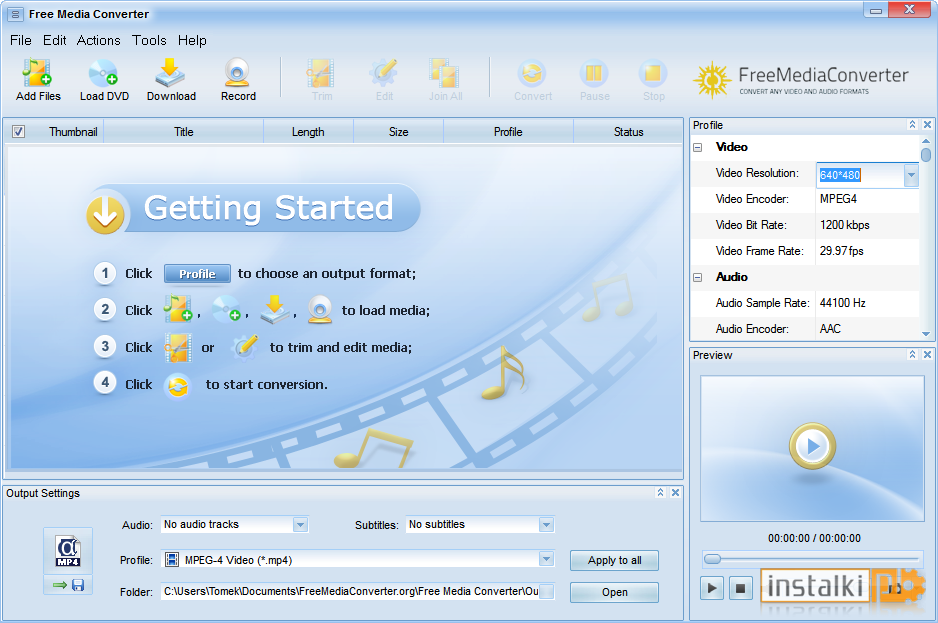Viewport: 938px width, 623px height.
Task: Click the video file icon in Profile field
Action: point(172,560)
